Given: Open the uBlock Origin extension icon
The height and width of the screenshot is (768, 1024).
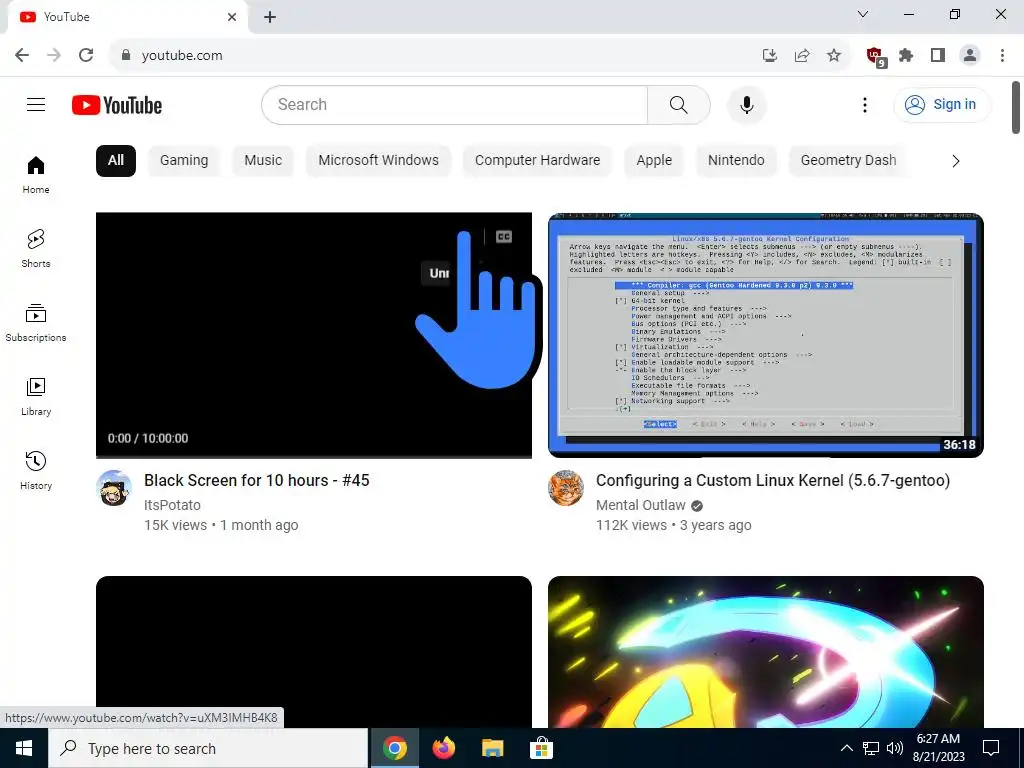Looking at the screenshot, I should point(875,57).
